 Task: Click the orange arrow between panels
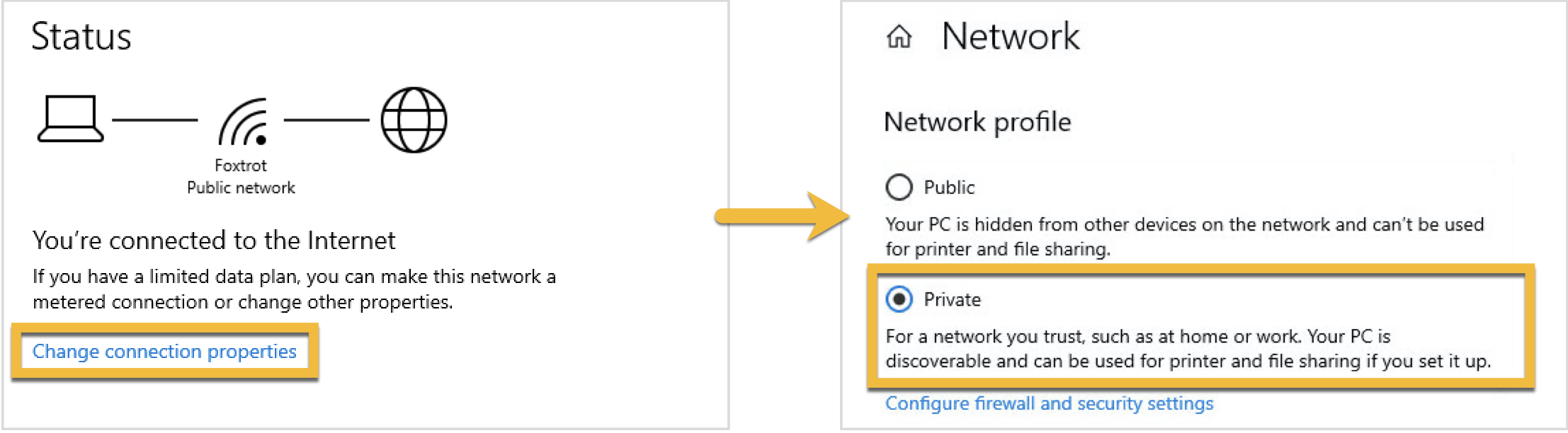pyautogui.click(x=782, y=216)
